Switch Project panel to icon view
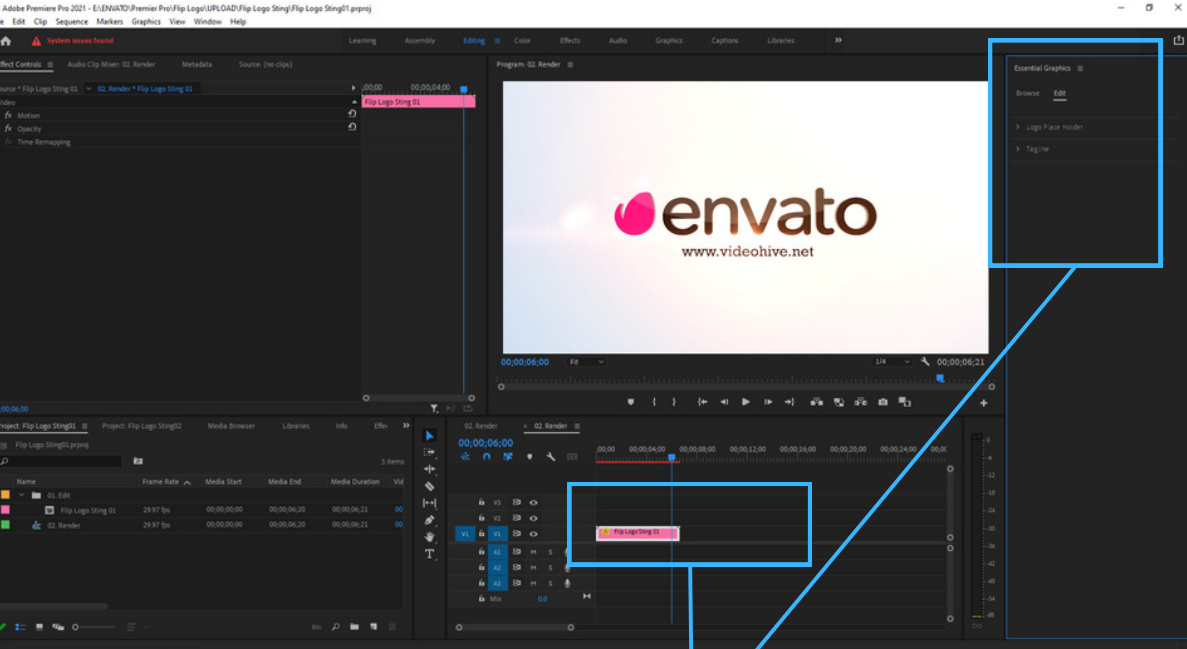Screen dimensions: 1187x649 [39, 627]
